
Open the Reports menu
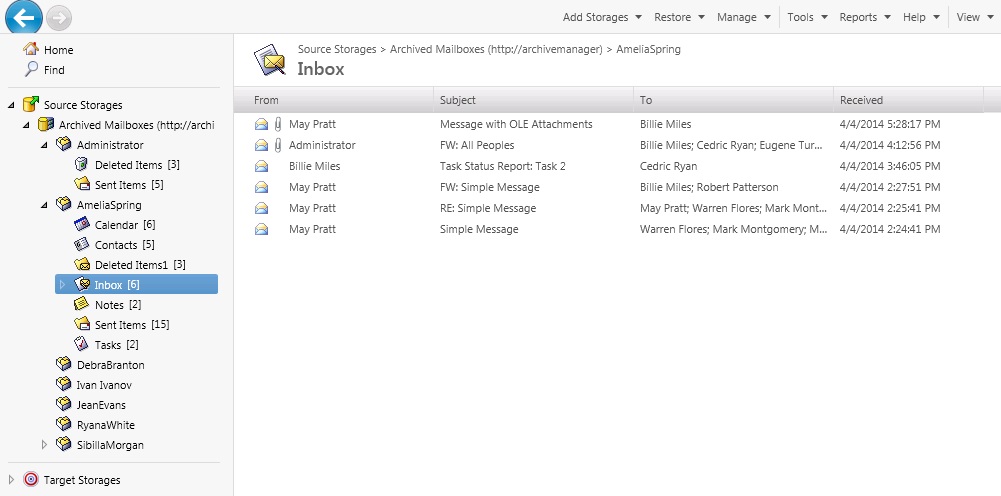click(864, 17)
